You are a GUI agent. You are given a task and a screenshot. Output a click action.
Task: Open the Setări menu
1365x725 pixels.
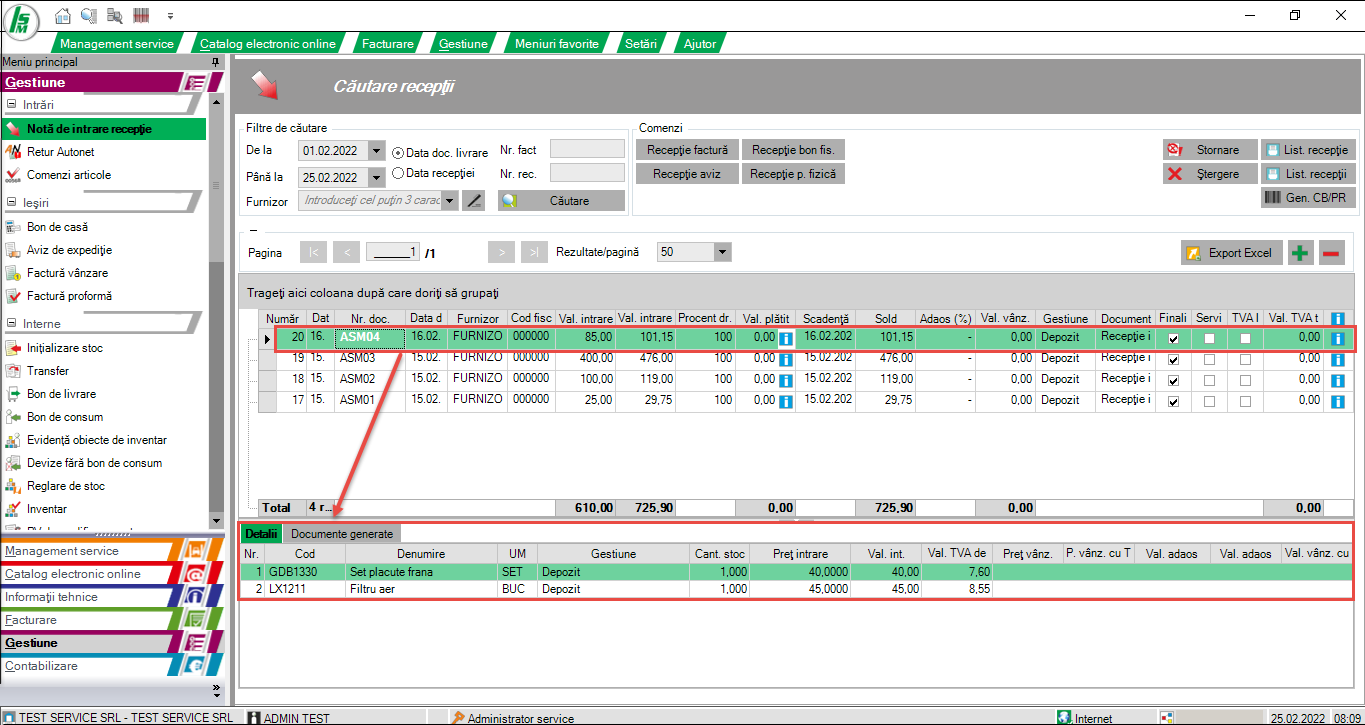[x=641, y=44]
